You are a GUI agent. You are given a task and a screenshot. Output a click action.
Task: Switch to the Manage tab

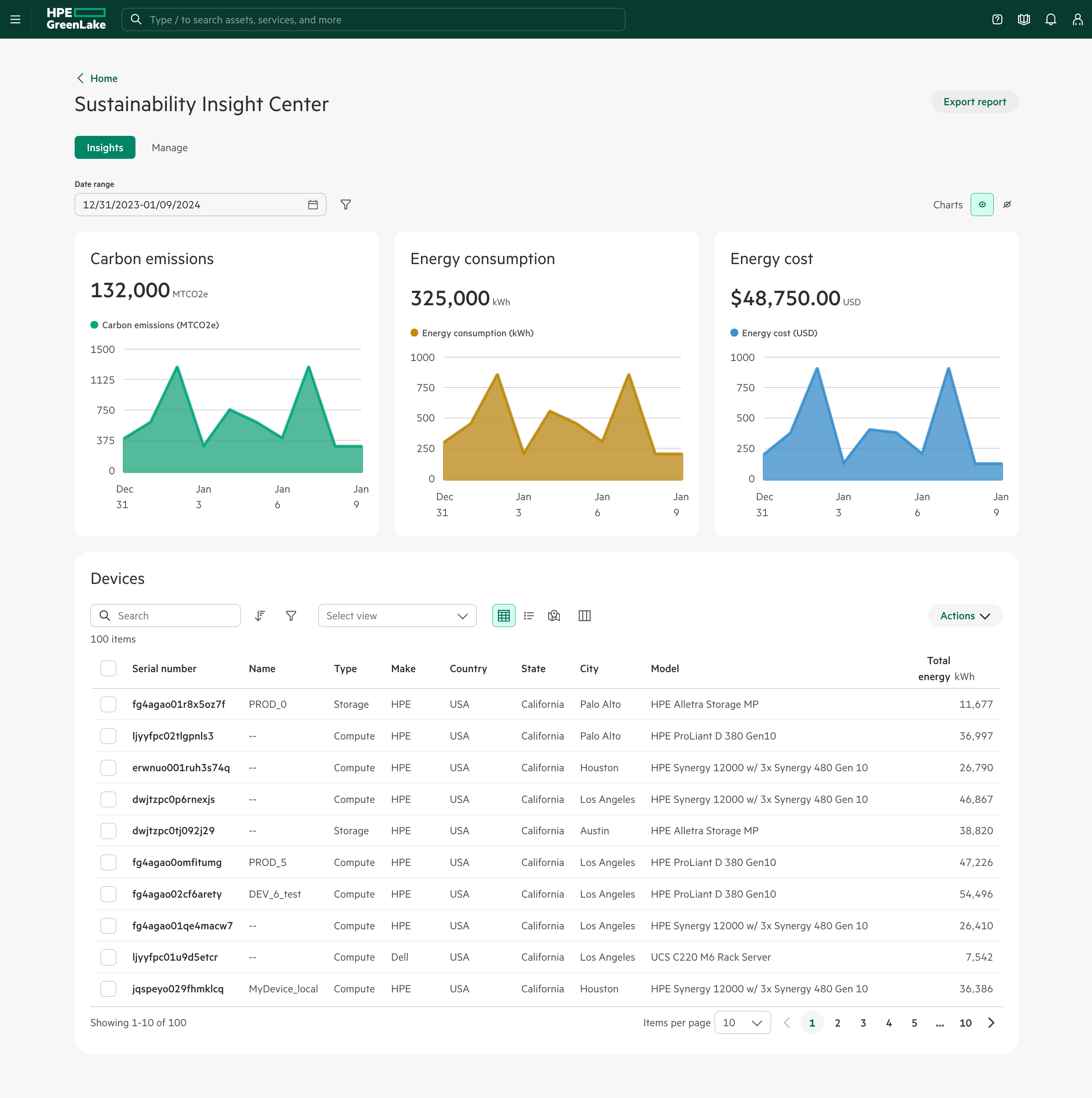point(169,148)
